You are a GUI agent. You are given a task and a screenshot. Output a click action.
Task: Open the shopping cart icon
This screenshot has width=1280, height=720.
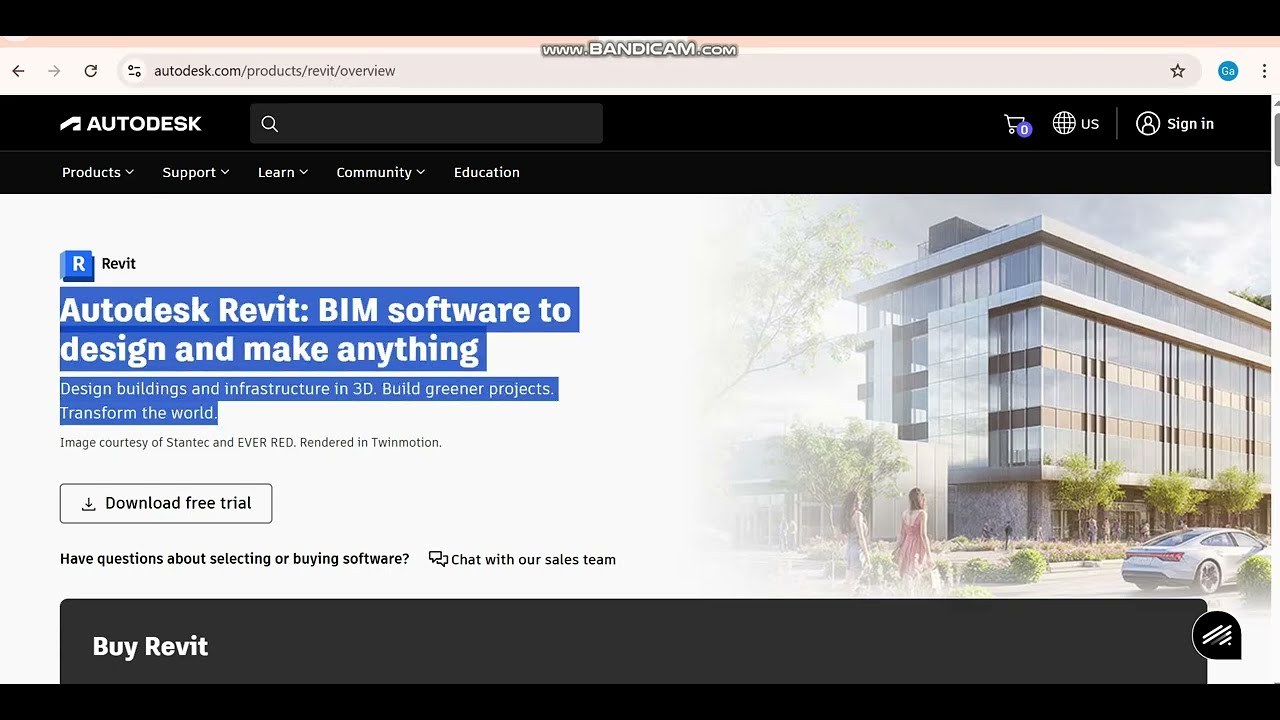1016,124
